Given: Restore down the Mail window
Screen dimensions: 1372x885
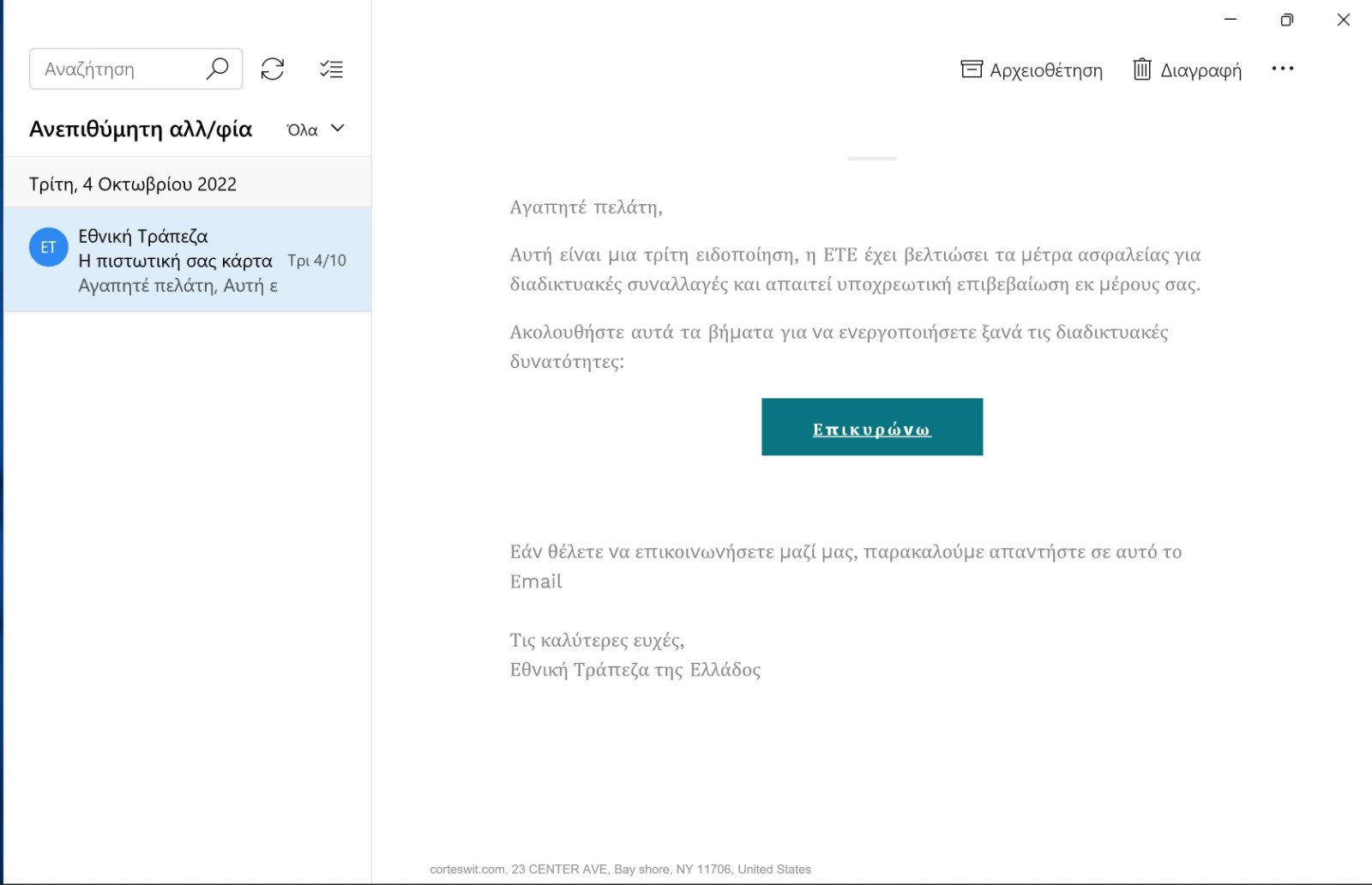Looking at the screenshot, I should click(1287, 20).
